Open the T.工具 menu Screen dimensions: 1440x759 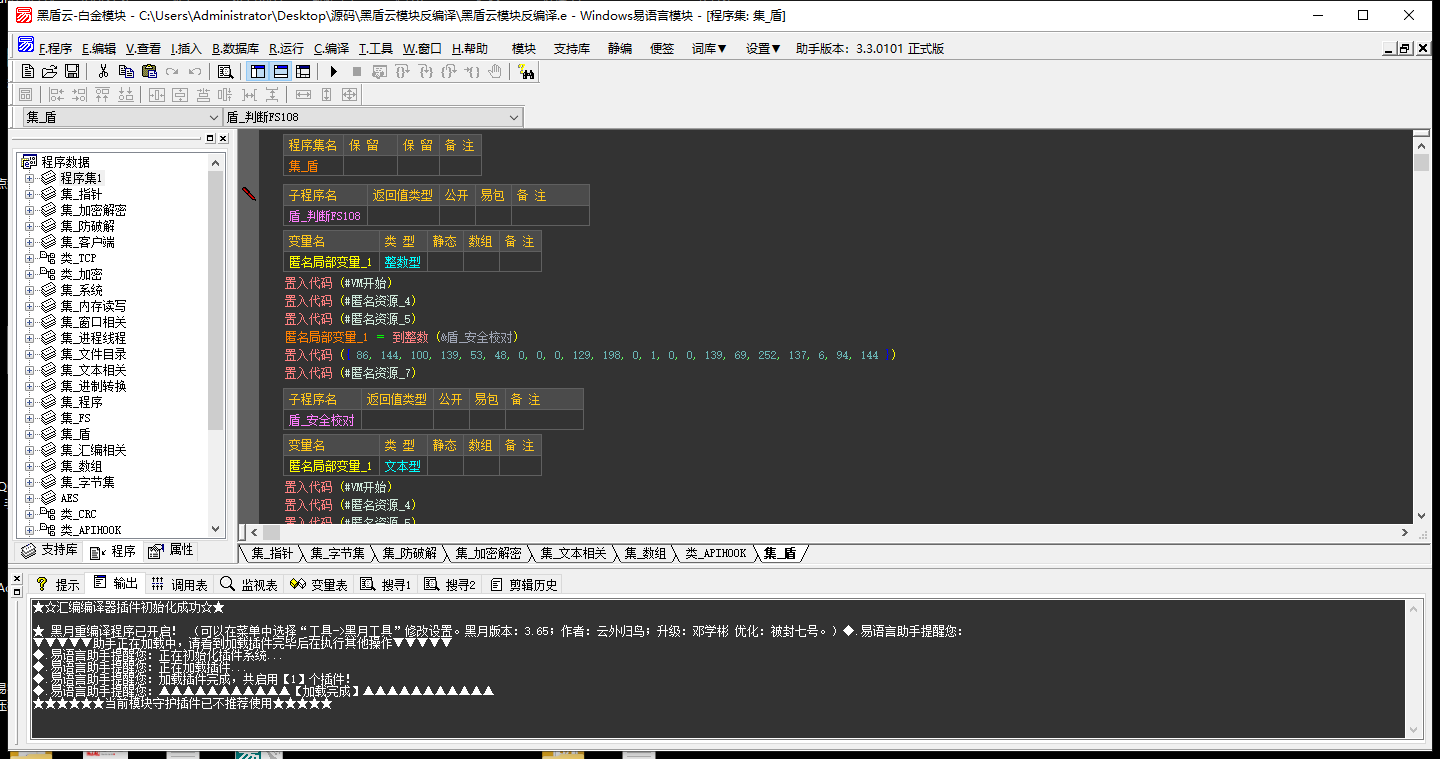tap(376, 48)
